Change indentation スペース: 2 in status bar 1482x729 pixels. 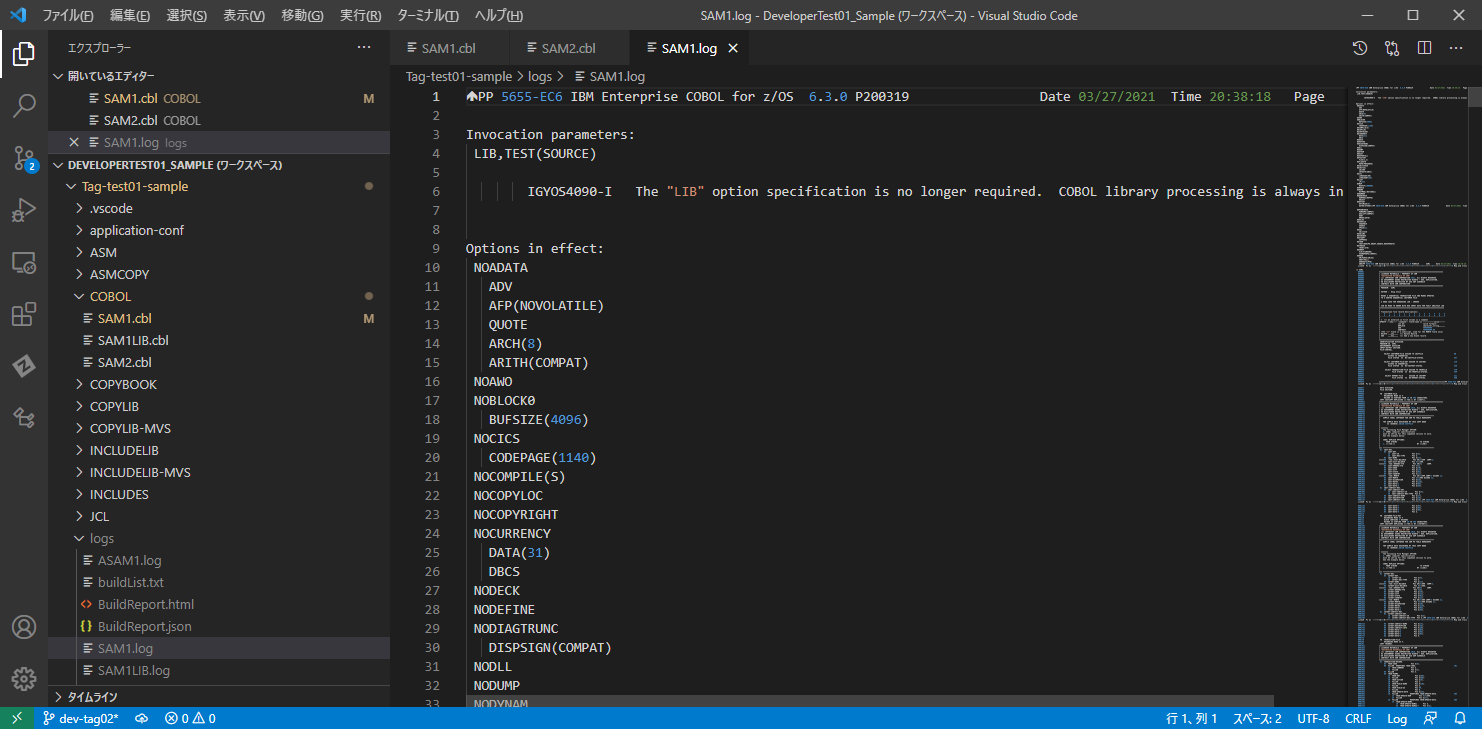pos(1257,718)
